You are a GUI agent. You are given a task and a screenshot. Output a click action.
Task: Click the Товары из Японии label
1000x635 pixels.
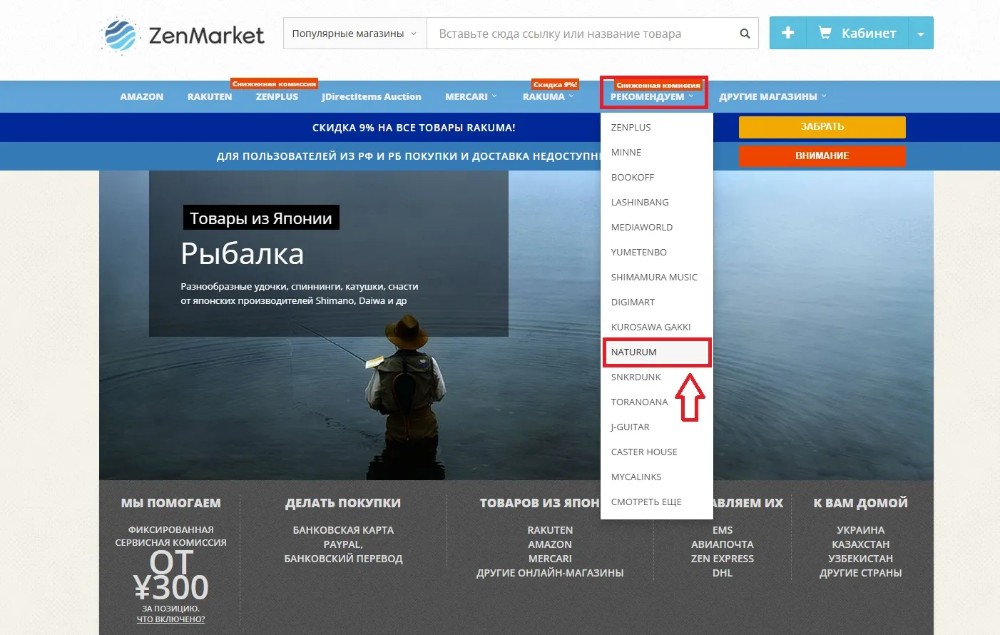coord(261,218)
